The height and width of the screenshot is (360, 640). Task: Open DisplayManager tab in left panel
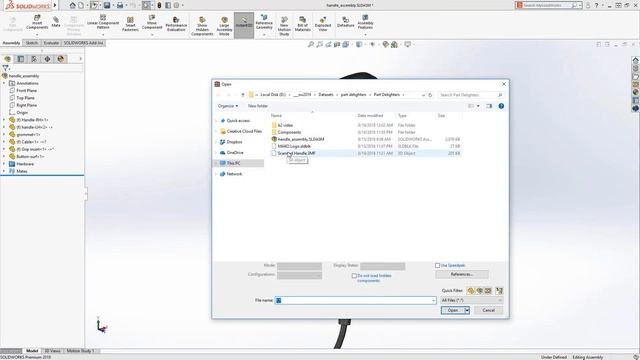click(x=61, y=59)
